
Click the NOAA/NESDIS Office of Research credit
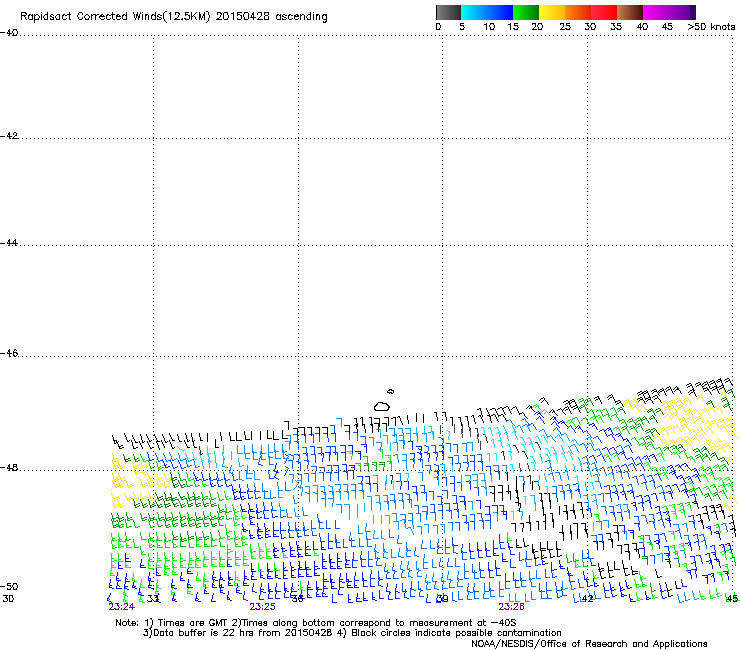coord(589,644)
